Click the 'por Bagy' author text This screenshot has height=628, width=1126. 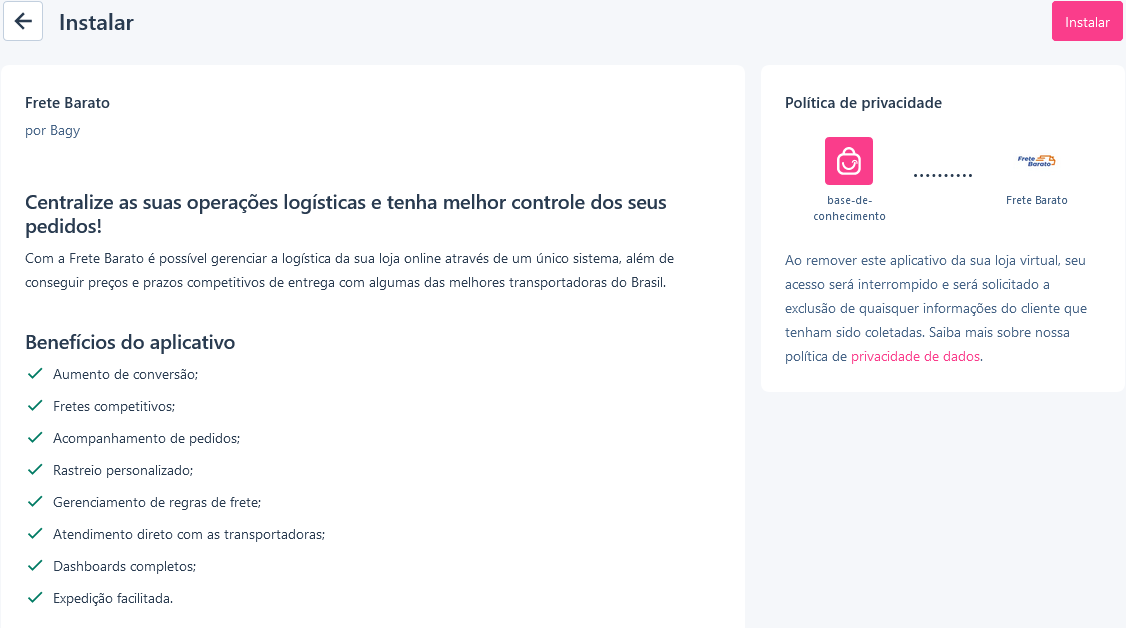tap(52, 130)
